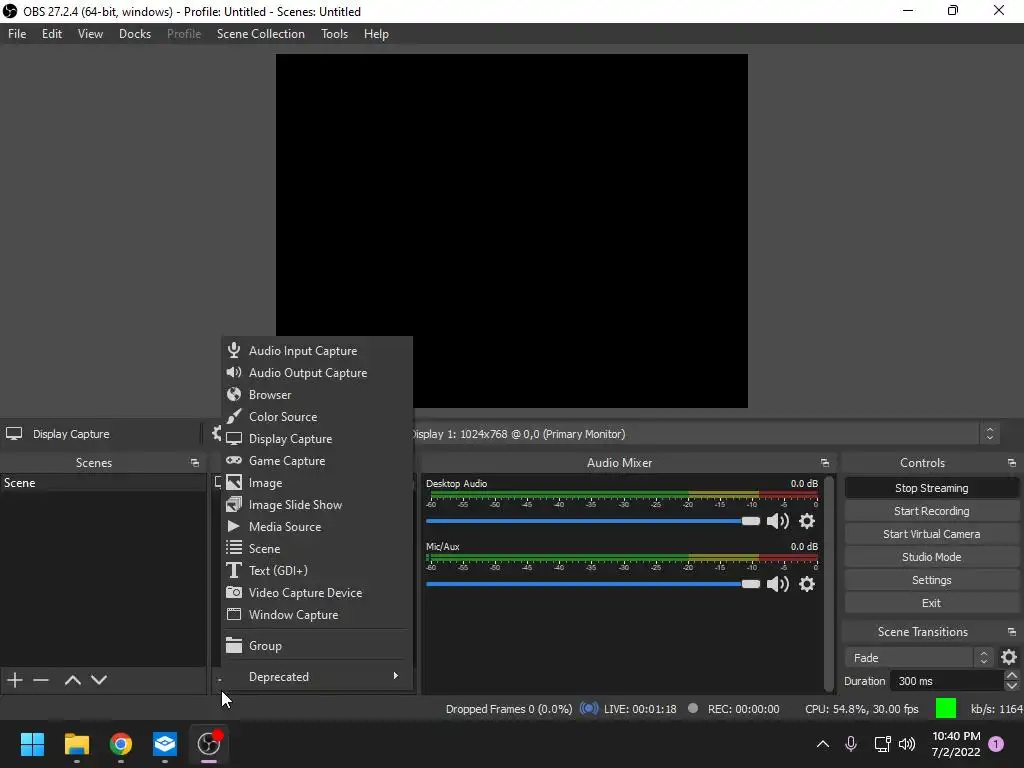
Task: Open the Tools menu
Action: point(334,34)
